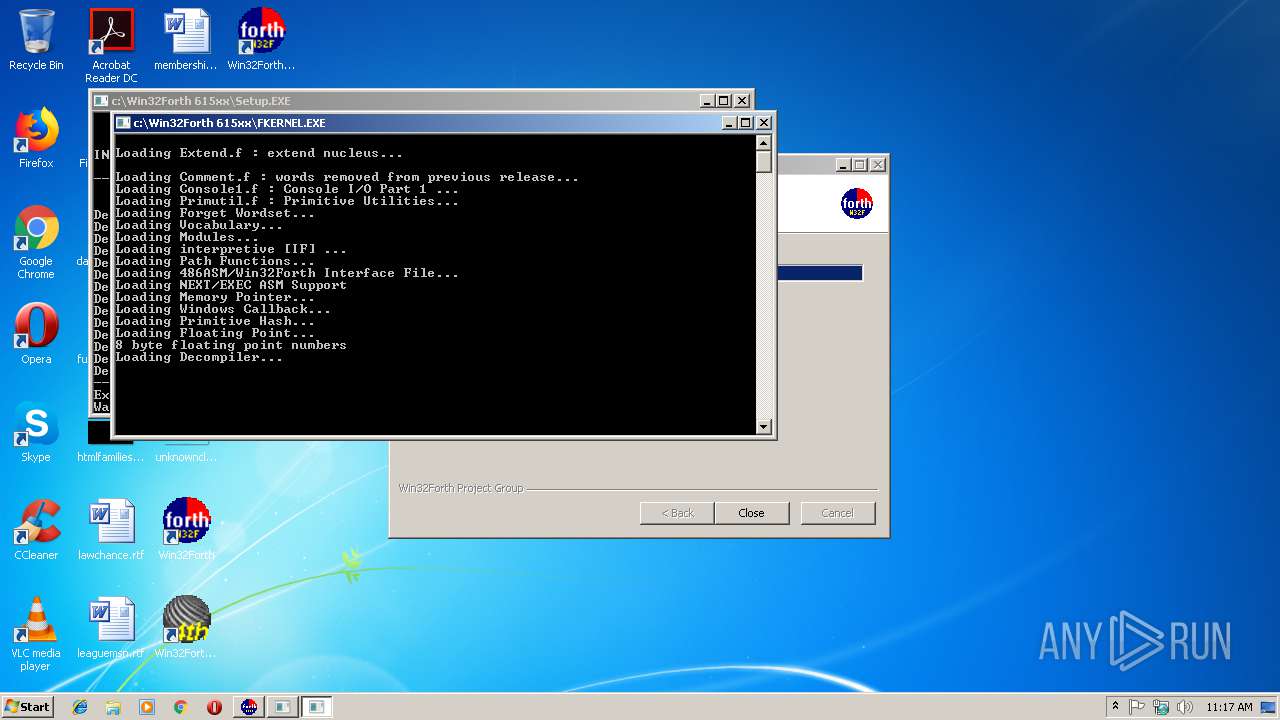Switch to Win32Forth installer taskbar button

pos(249,707)
